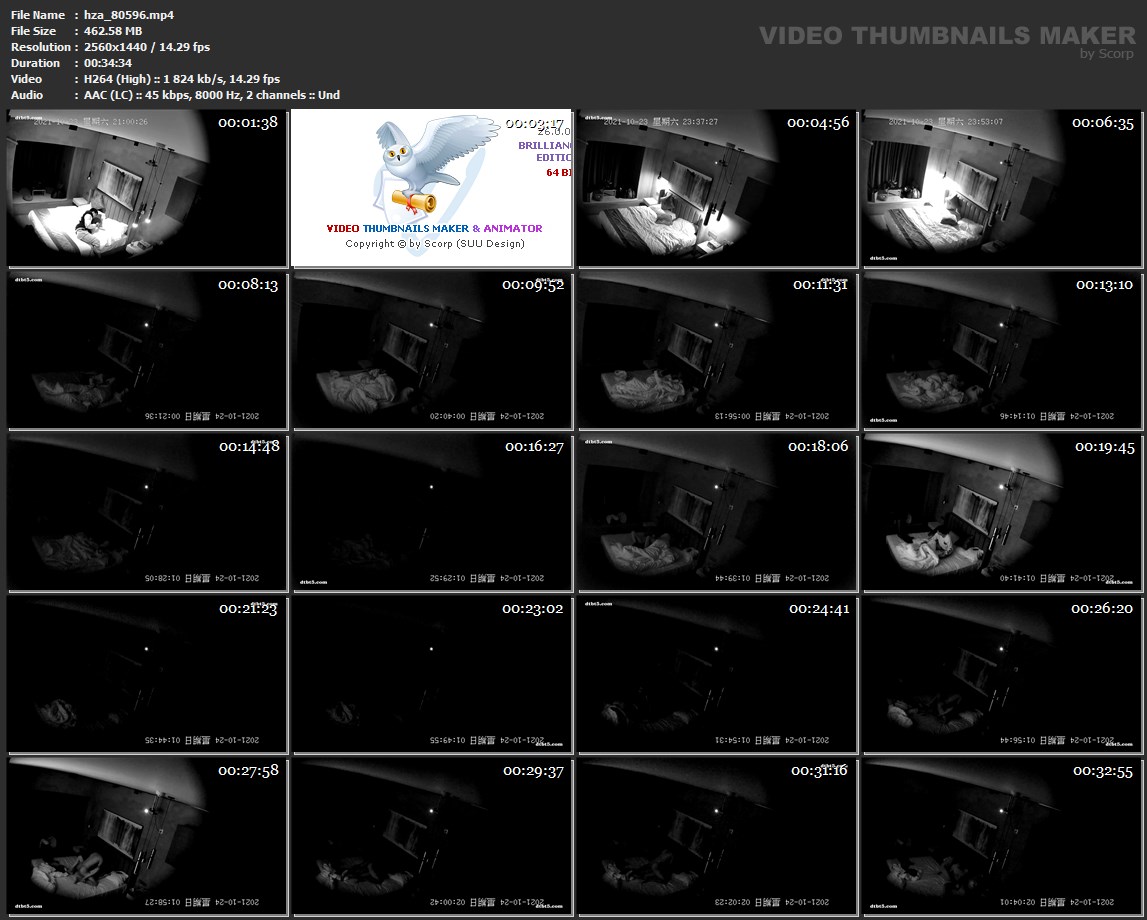Image resolution: width=1147 pixels, height=920 pixels.
Task: Click the frame marked 00:13:10
Action: click(1002, 350)
